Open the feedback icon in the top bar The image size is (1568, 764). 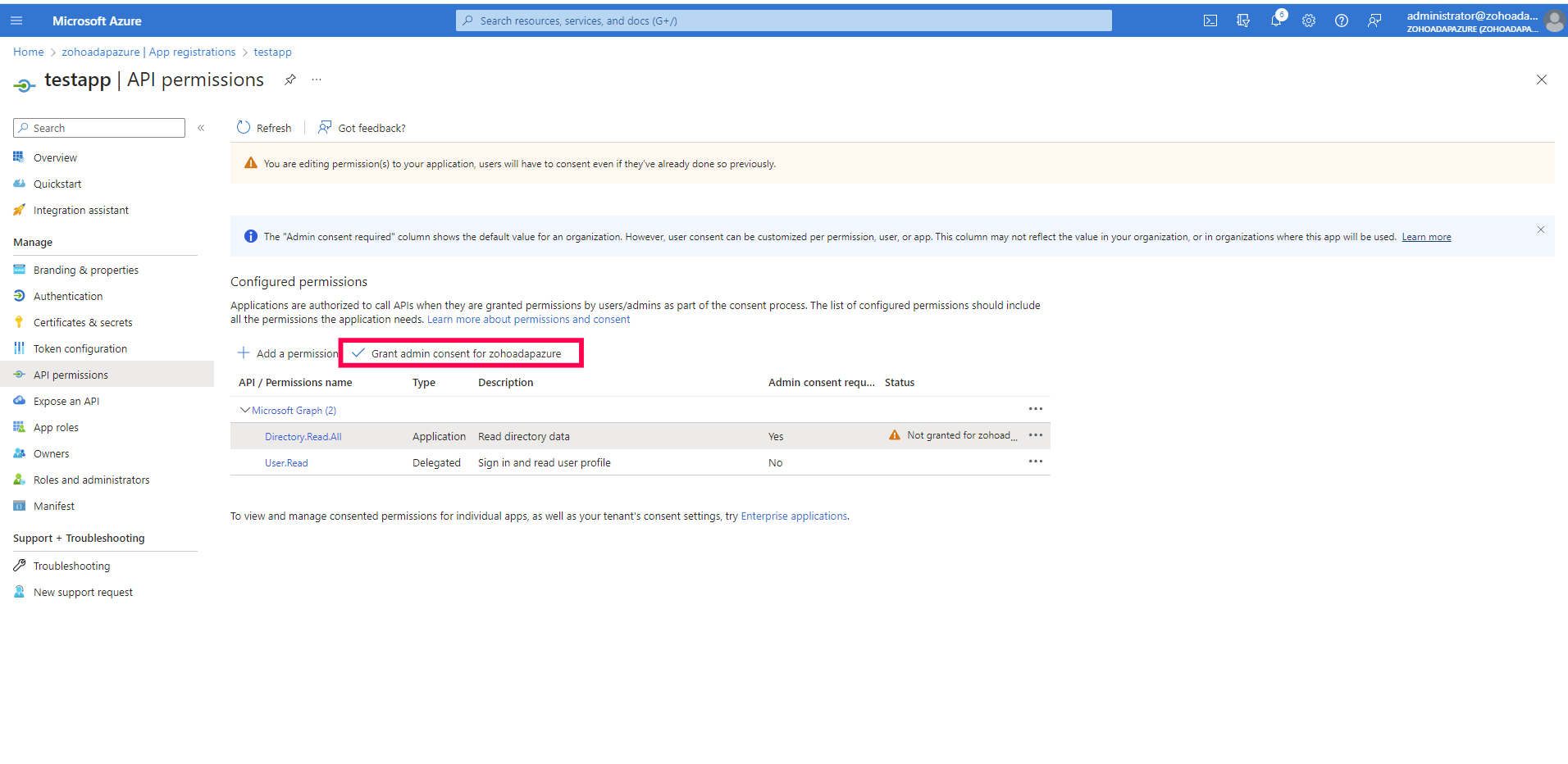click(1374, 20)
